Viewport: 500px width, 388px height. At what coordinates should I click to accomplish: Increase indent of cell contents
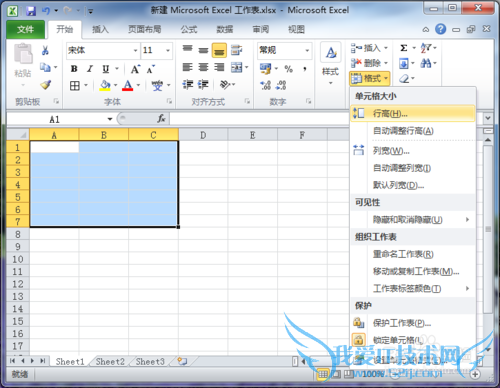click(x=203, y=85)
